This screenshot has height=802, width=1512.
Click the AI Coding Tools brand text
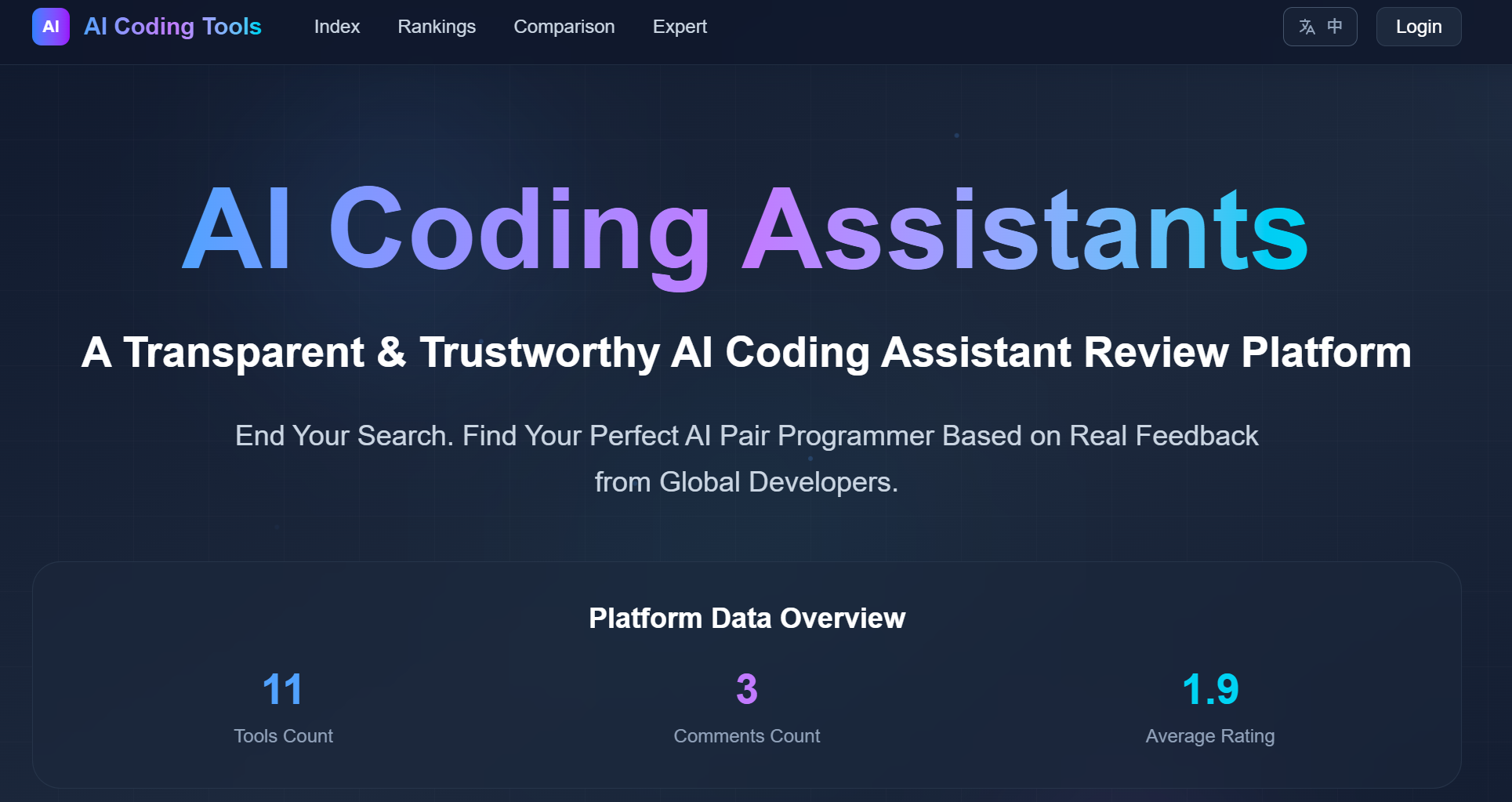tap(172, 27)
